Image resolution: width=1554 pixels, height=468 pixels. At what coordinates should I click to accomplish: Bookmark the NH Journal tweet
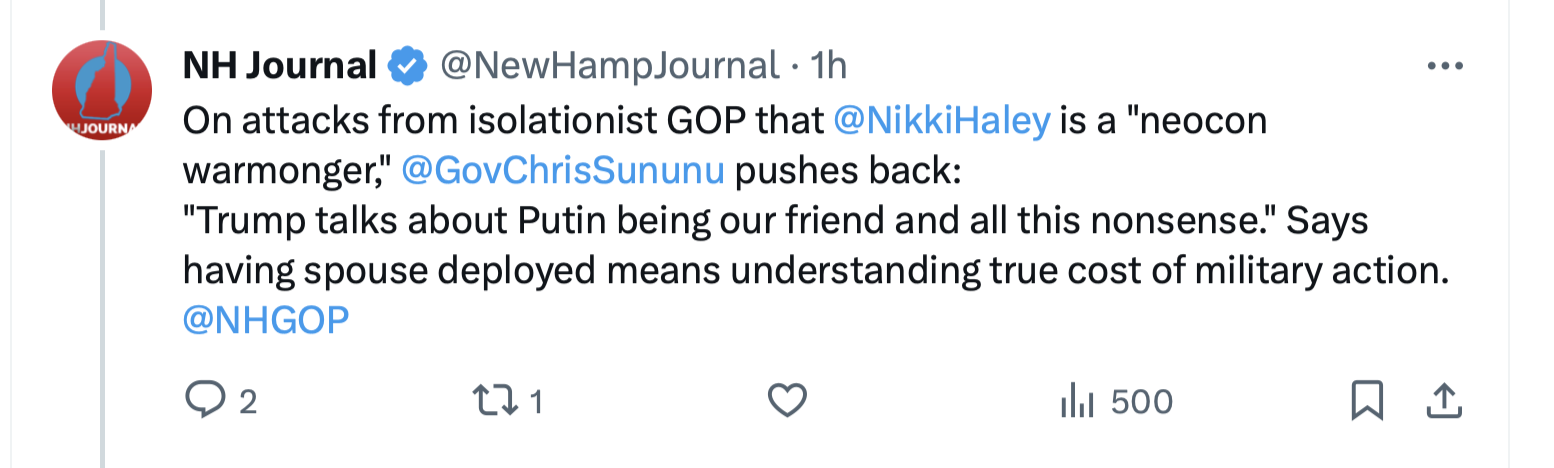coord(1366,402)
